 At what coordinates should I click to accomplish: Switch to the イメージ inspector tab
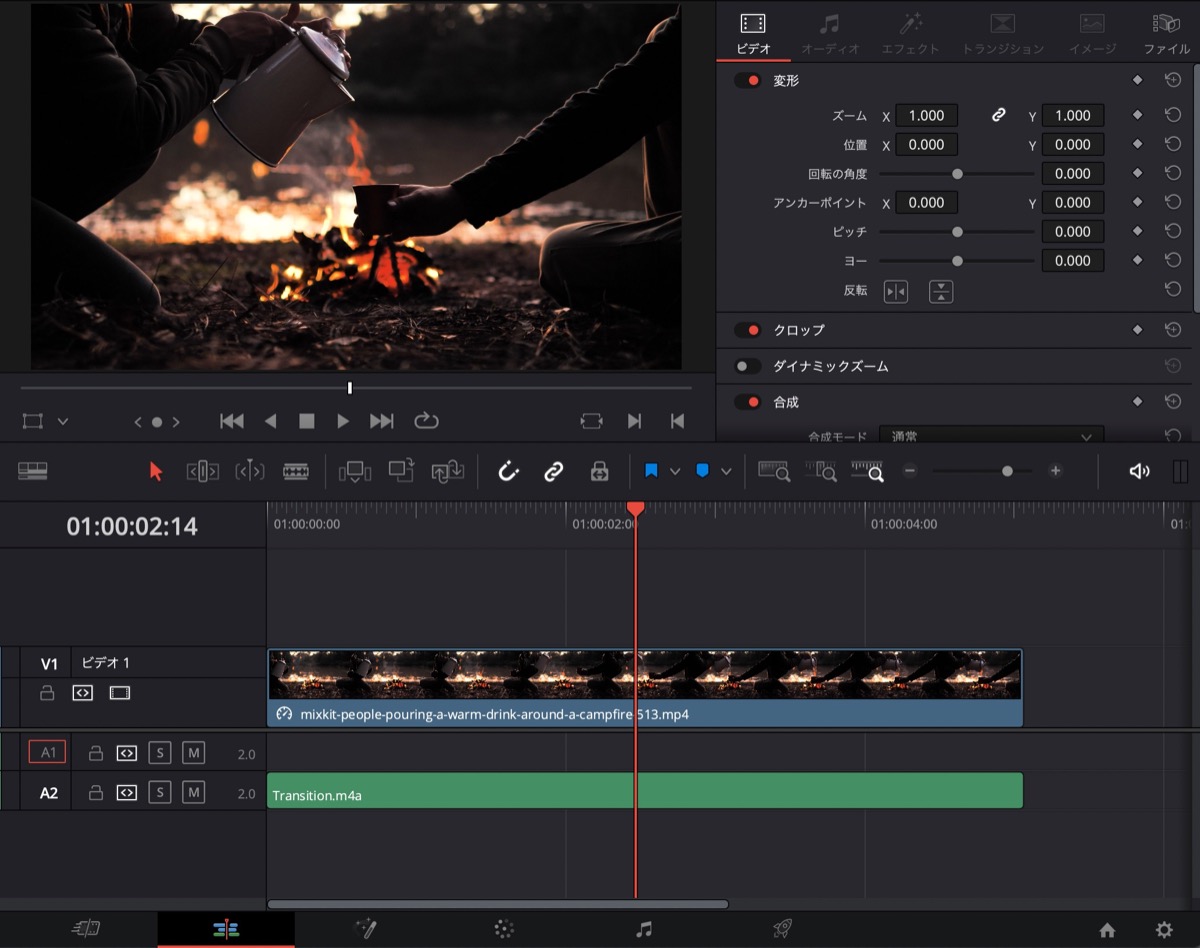tap(1092, 33)
